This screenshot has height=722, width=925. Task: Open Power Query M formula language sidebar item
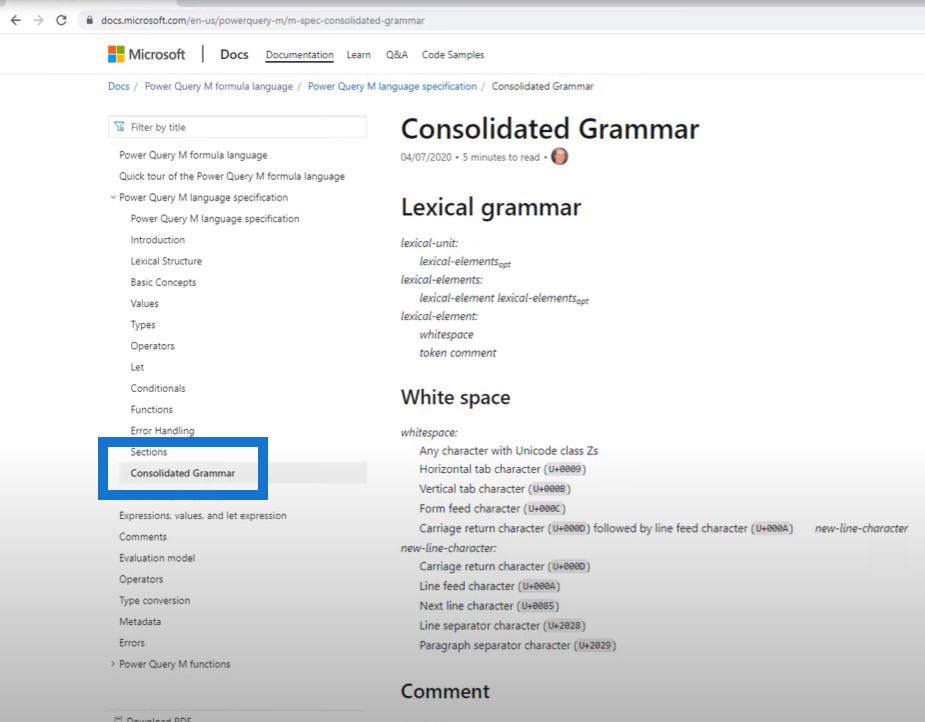coord(193,155)
